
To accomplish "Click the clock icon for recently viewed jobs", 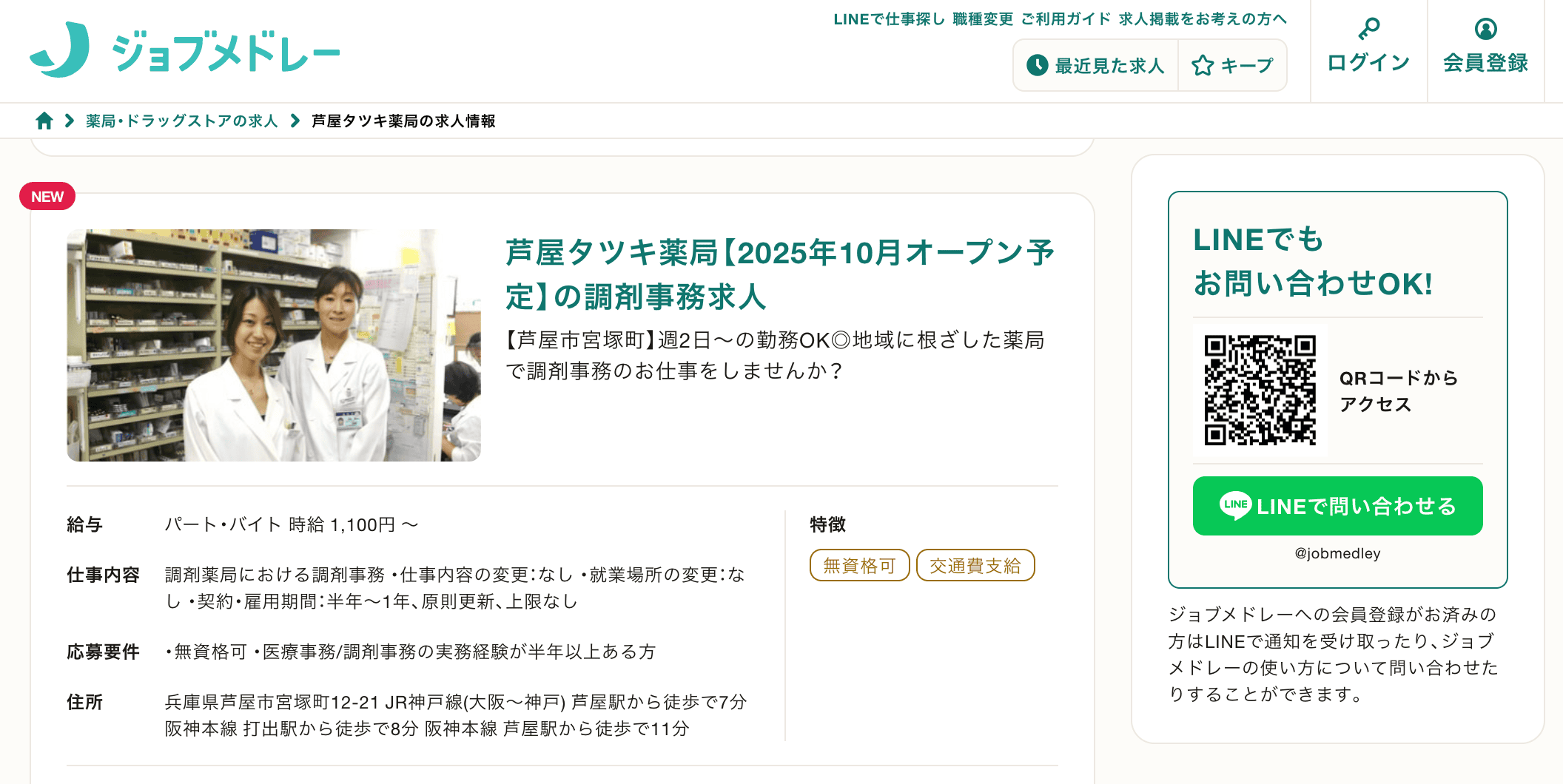I will tap(1038, 65).
